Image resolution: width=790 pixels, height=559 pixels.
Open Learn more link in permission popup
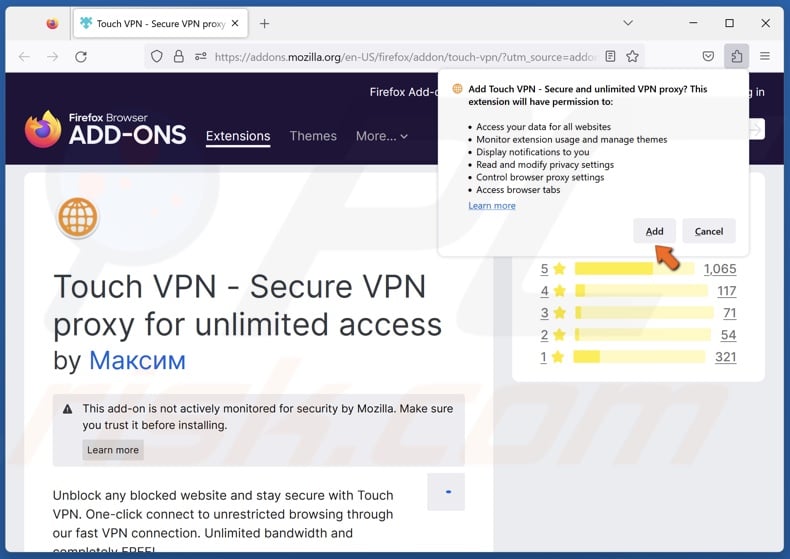492,205
